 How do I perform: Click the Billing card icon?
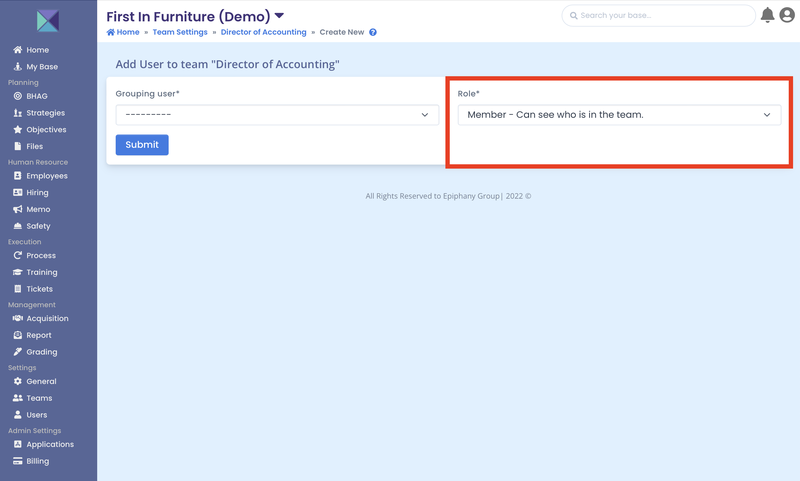17,461
